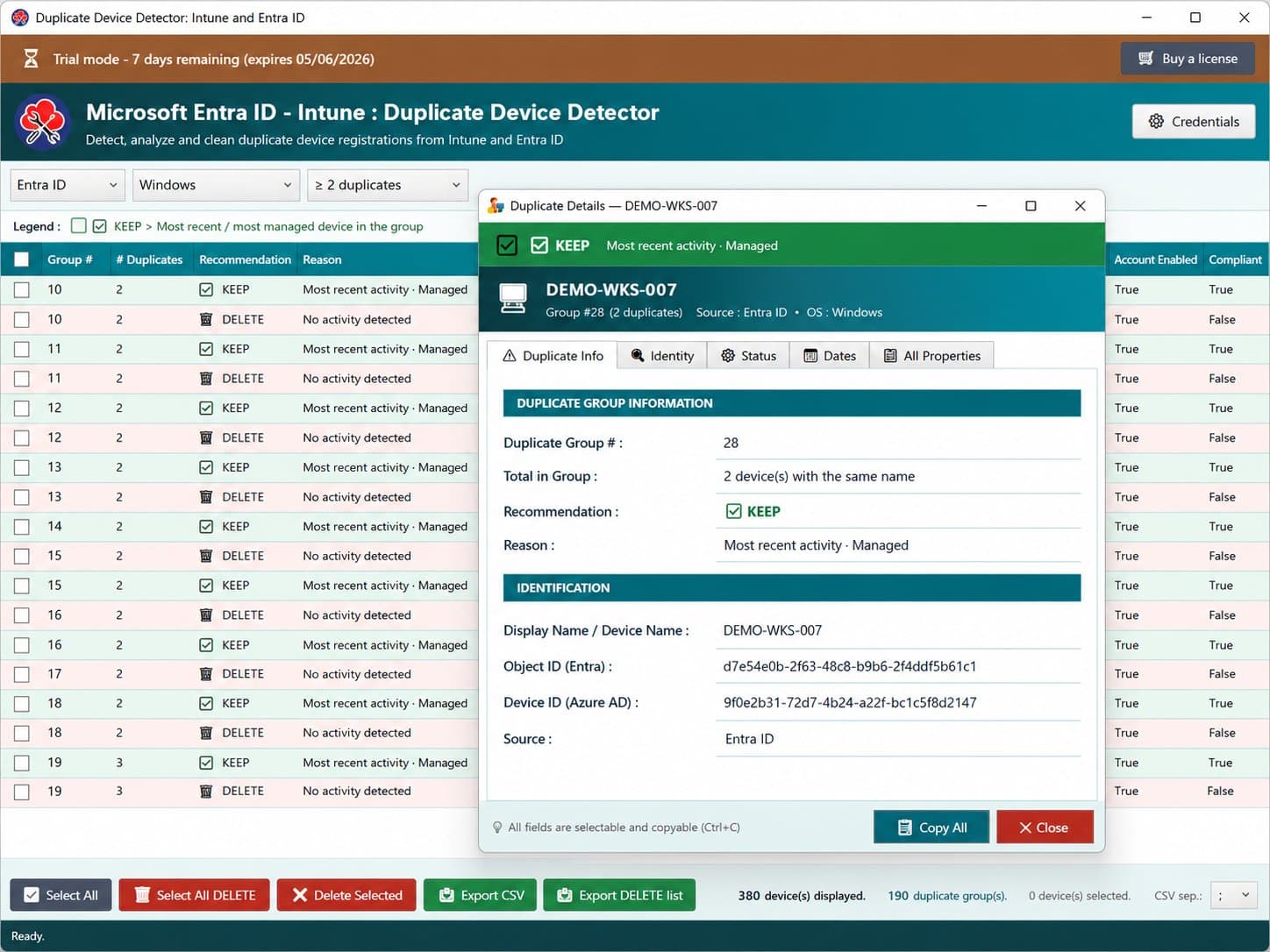Switch to the Identity tab
This screenshot has width=1270, height=952.
click(x=662, y=356)
